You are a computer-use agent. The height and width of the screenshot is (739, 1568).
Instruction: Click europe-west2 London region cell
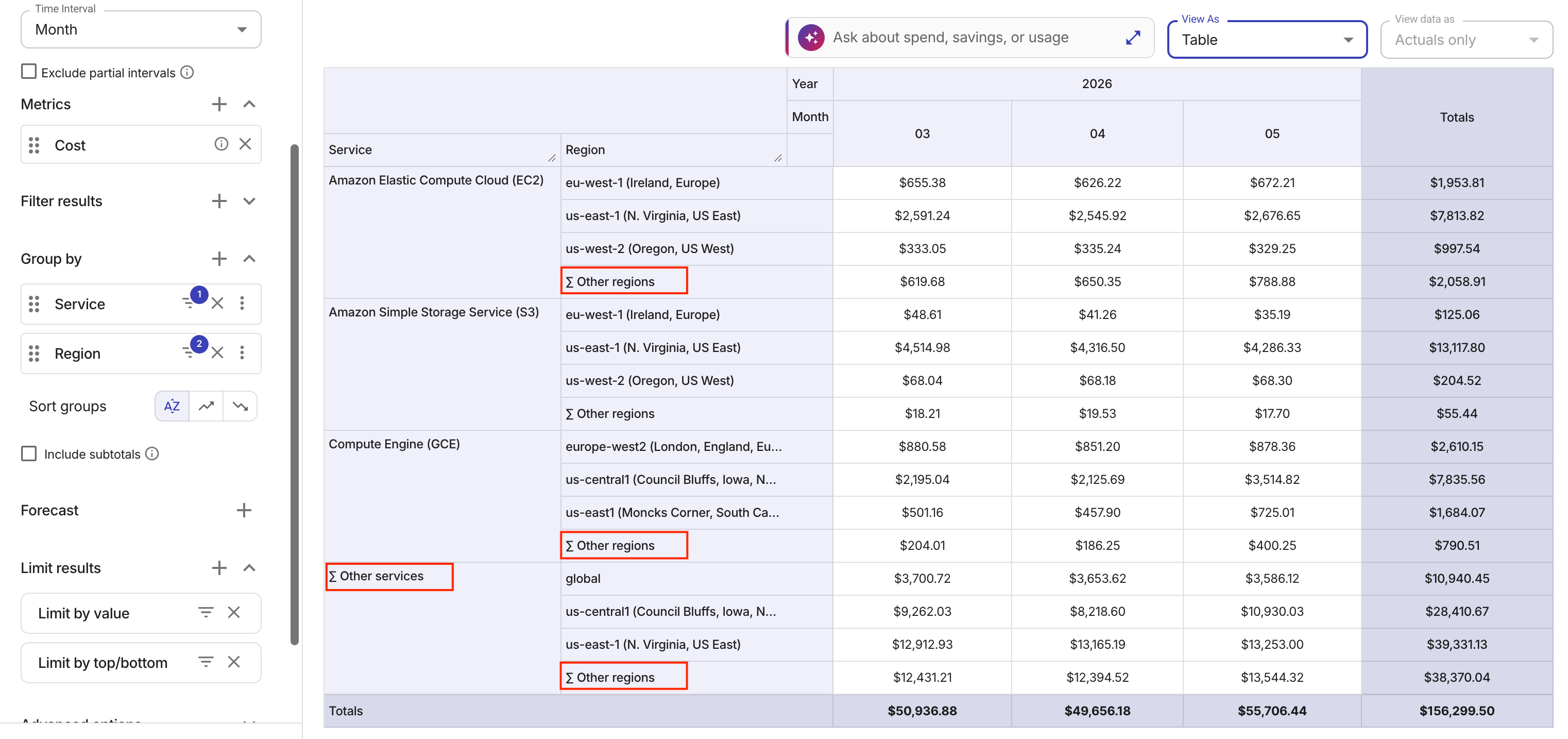(x=696, y=446)
